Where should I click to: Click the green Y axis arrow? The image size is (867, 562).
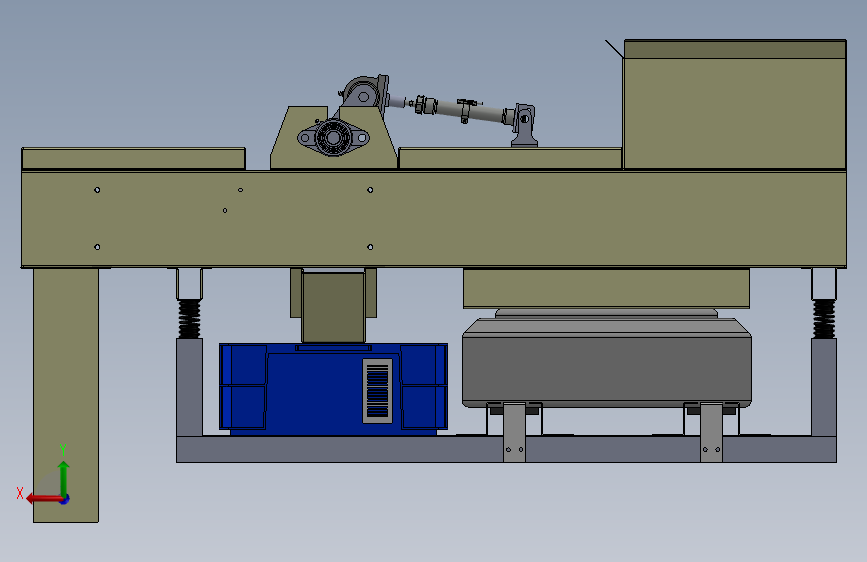(x=64, y=478)
